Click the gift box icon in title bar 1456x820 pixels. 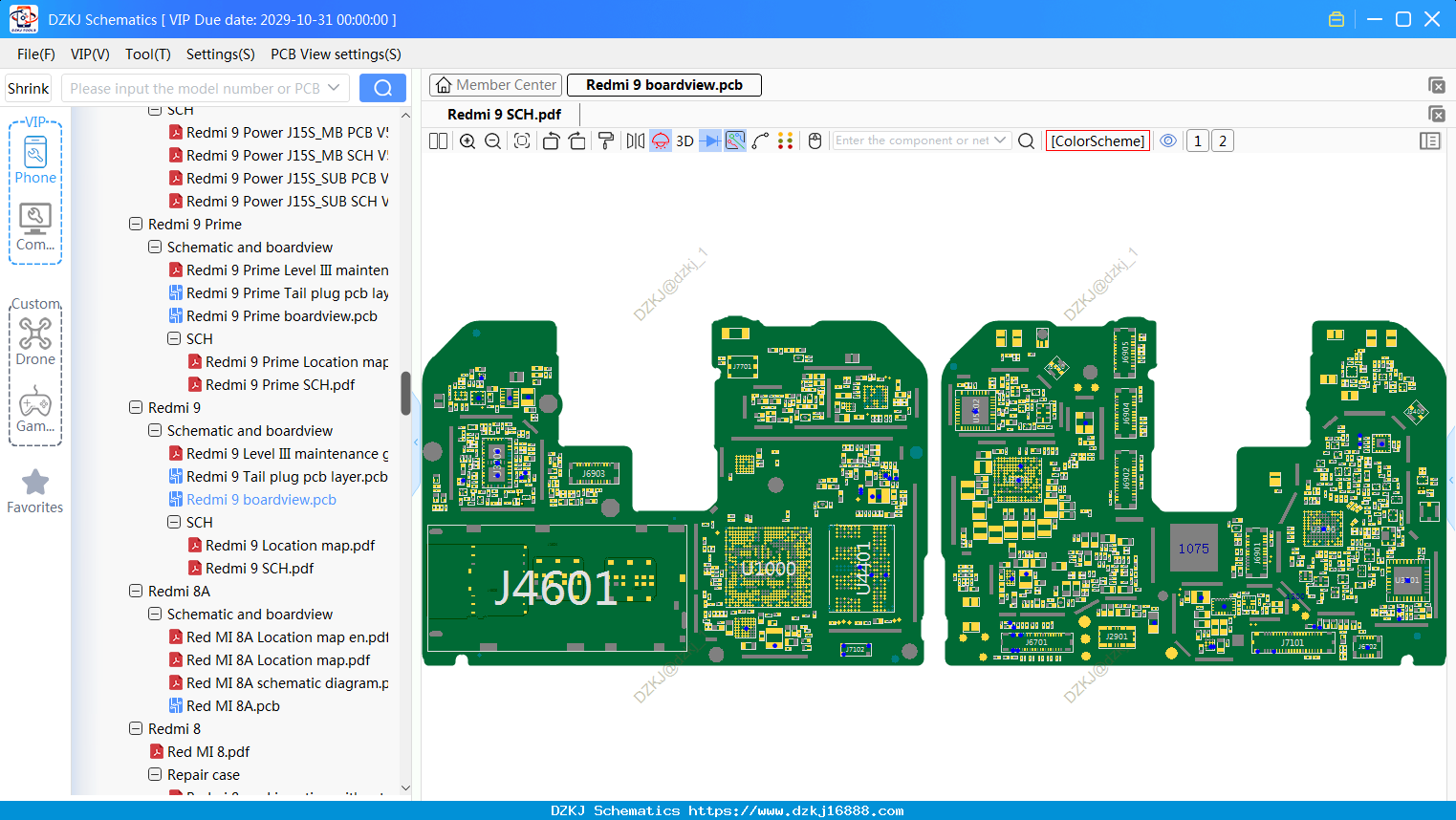pyautogui.click(x=1336, y=19)
